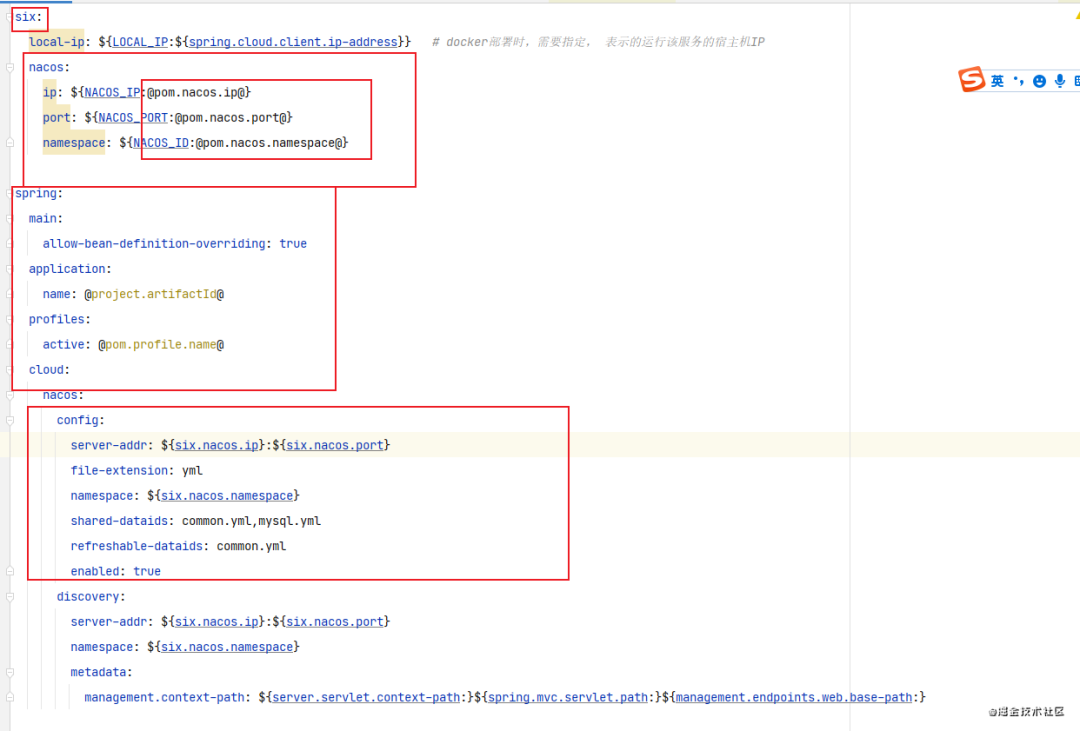The width and height of the screenshot is (1080, 731).
Task: Open six.nacos.port reference in discovery server-addr
Action: (x=335, y=622)
